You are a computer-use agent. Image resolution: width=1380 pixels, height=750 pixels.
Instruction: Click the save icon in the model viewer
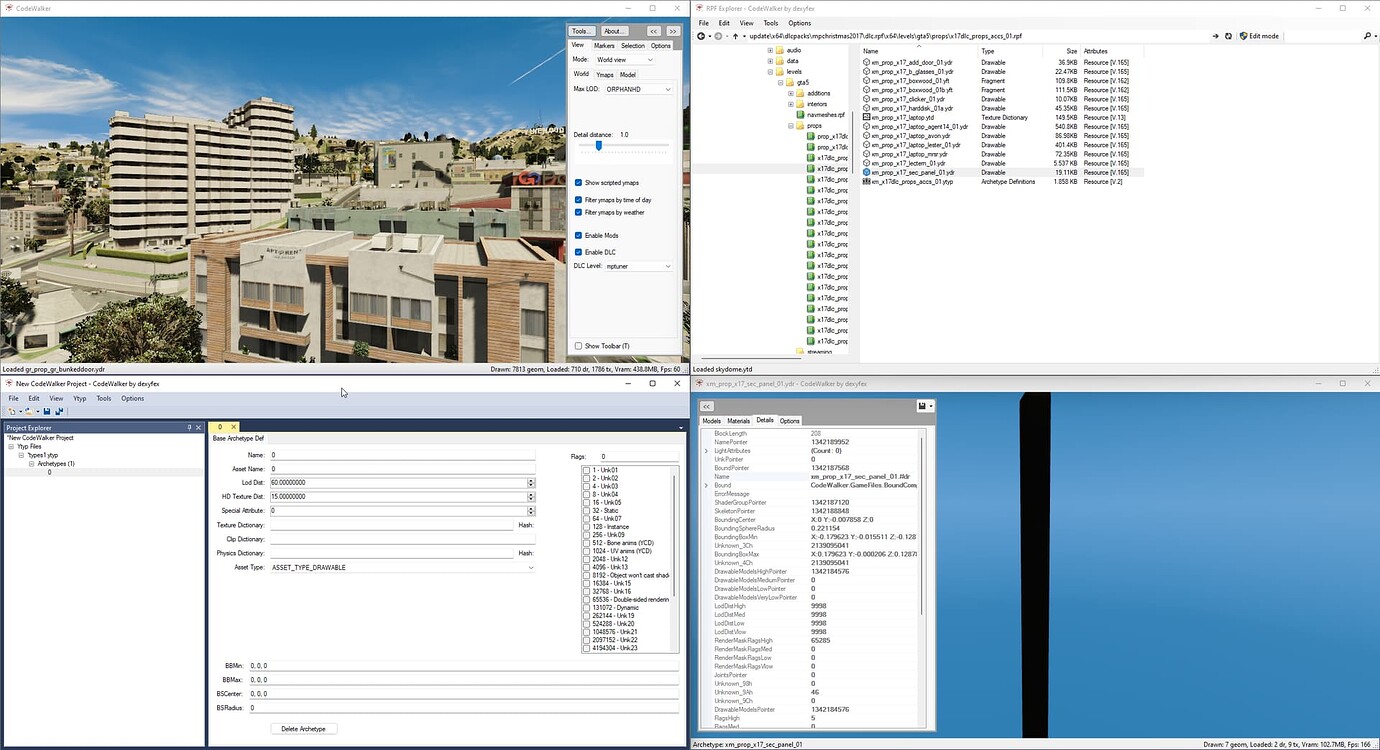pyautogui.click(x=920, y=405)
